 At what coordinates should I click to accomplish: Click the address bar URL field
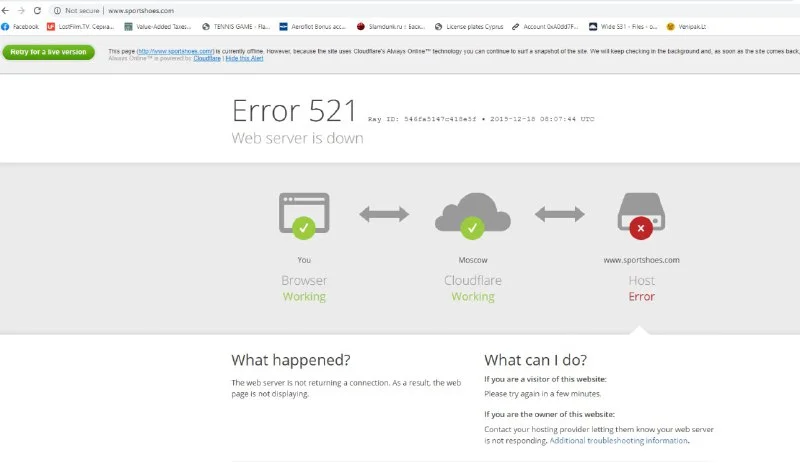point(300,10)
